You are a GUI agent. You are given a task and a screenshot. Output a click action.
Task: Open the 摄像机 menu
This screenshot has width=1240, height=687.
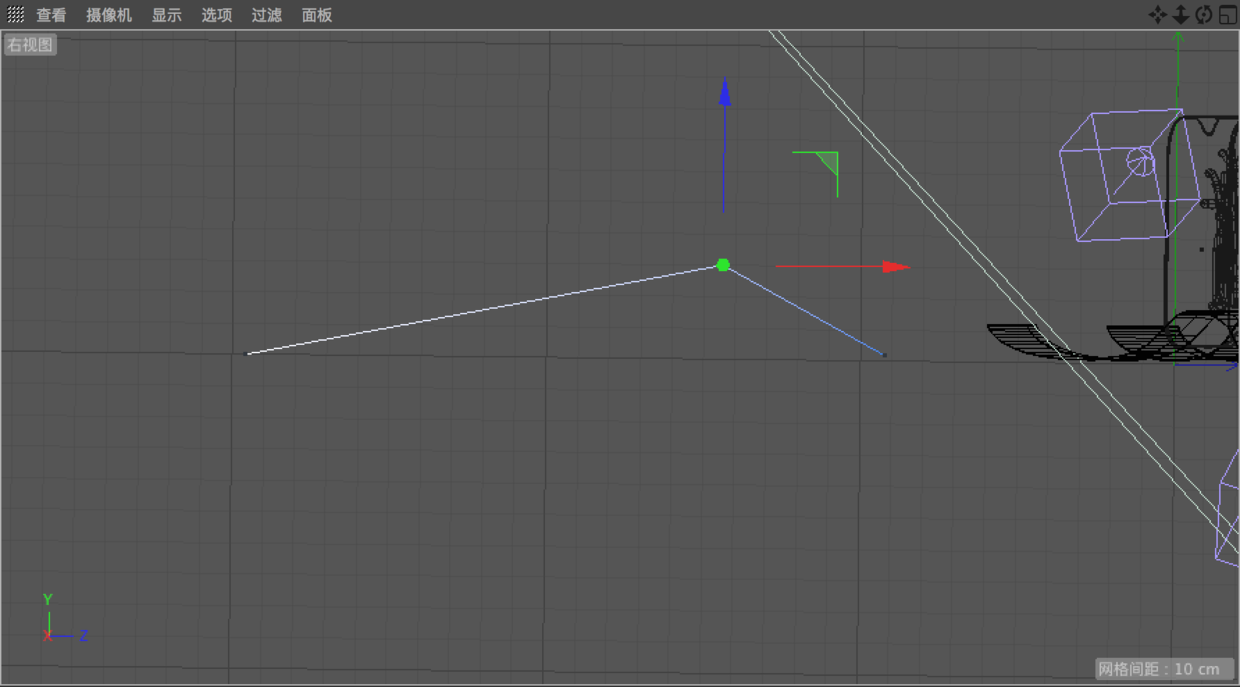click(x=109, y=15)
